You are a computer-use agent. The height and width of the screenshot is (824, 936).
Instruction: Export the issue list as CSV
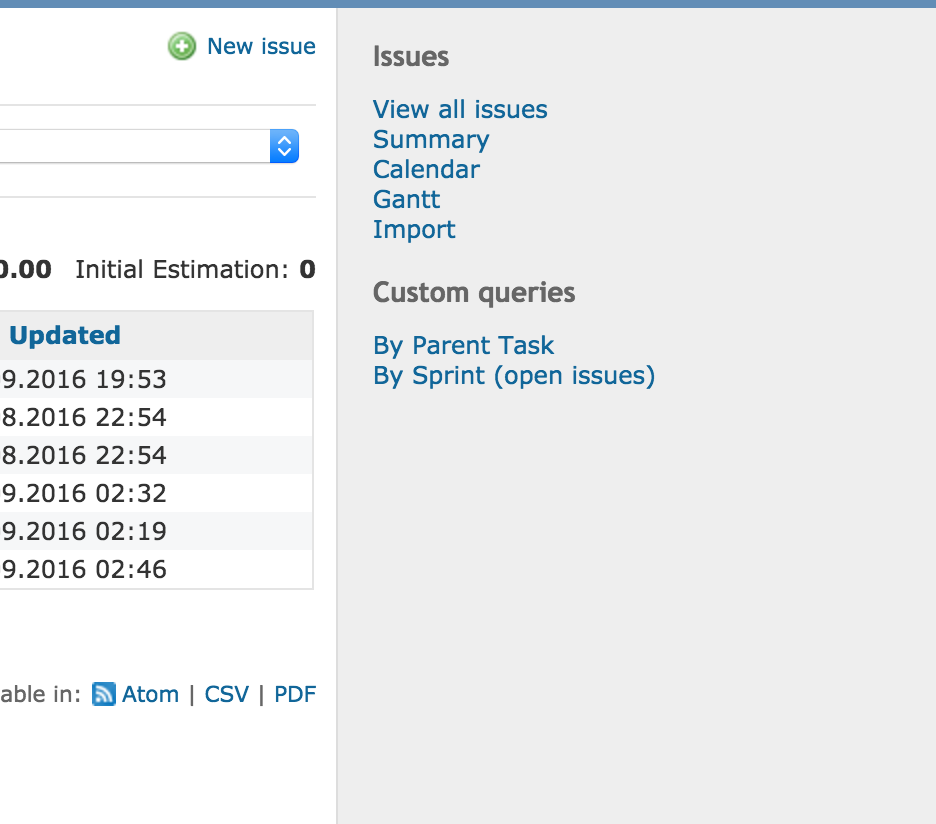click(x=227, y=694)
